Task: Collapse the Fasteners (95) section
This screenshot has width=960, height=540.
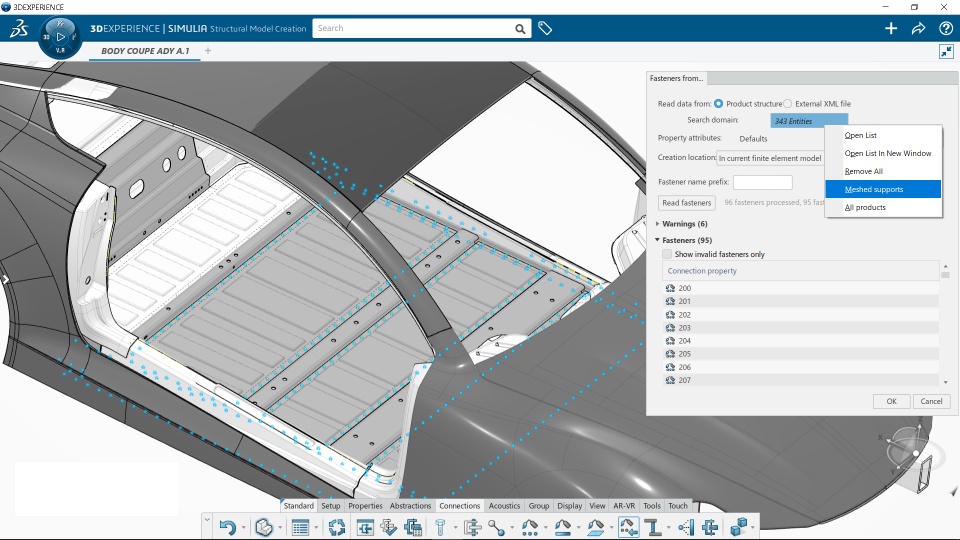Action: coord(658,240)
